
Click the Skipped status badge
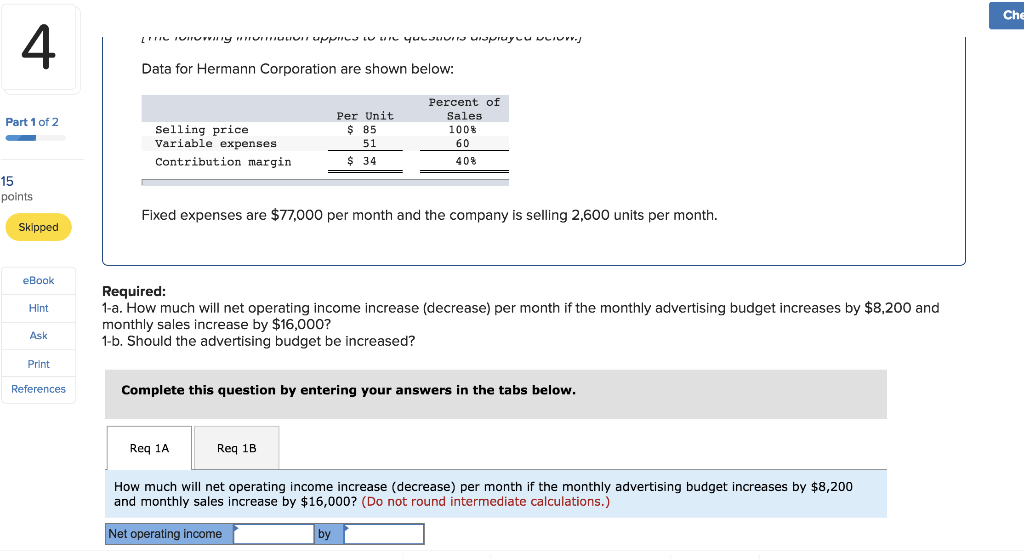(x=39, y=227)
